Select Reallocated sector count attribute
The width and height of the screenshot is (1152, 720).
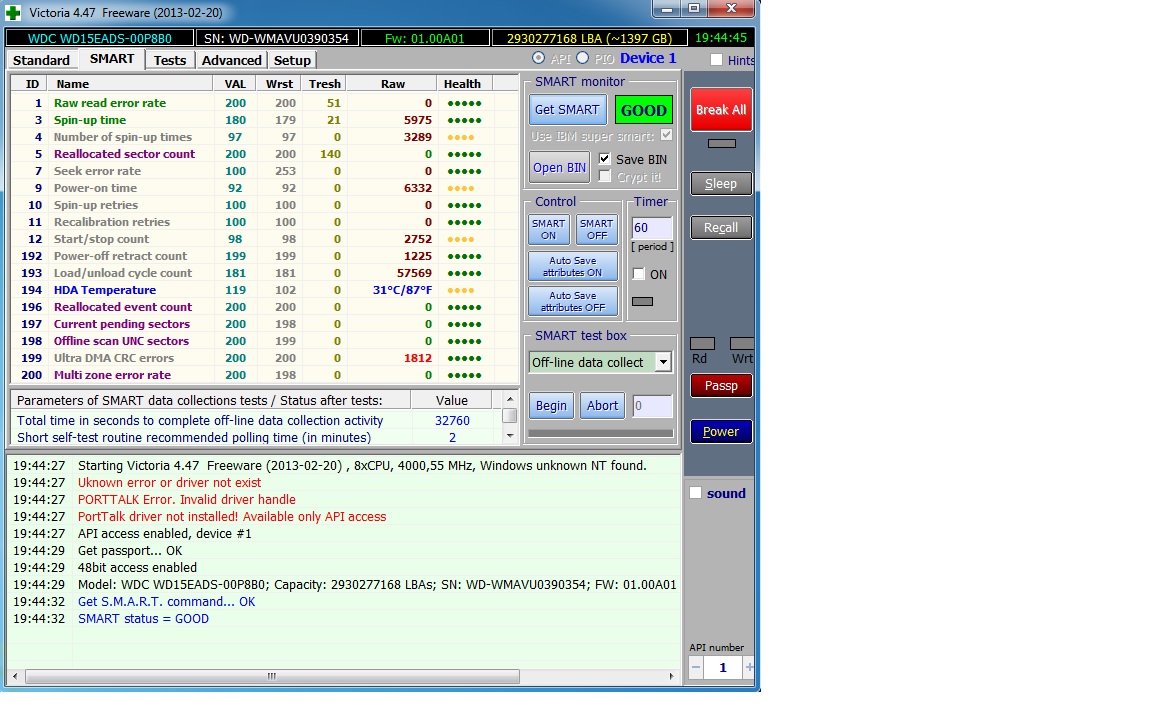(264, 154)
